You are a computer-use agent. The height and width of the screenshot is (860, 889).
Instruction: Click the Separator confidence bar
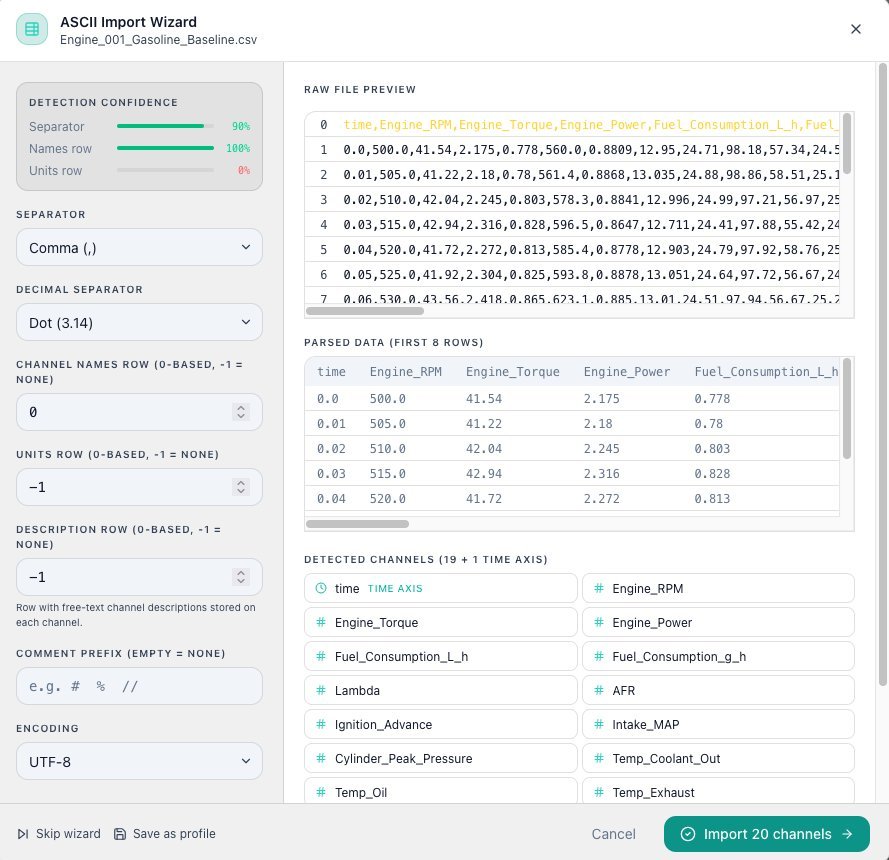coord(166,126)
